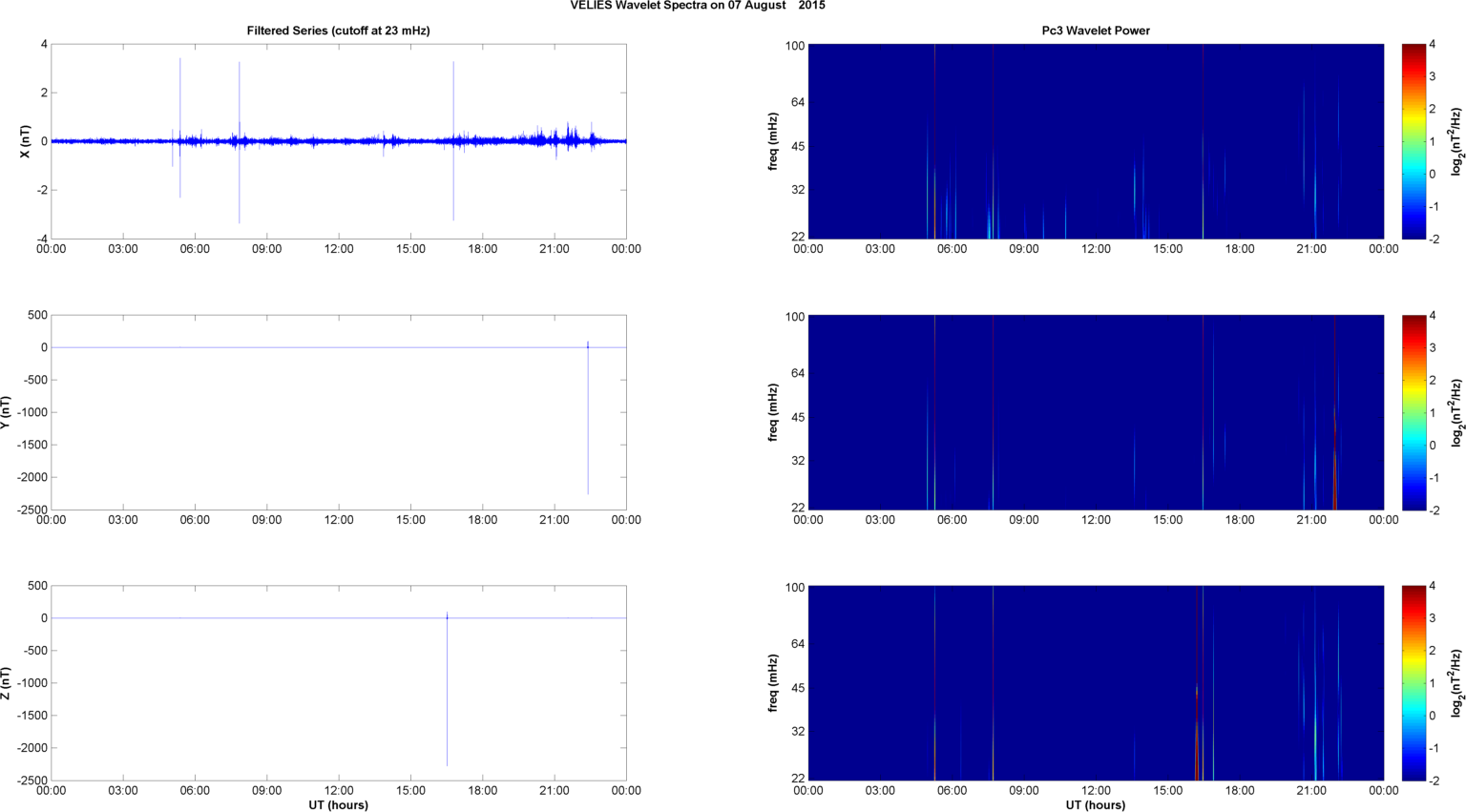Click 'UT (hours)' label under the bottom spectrogram
The image size is (1466, 812).
click(x=1096, y=805)
